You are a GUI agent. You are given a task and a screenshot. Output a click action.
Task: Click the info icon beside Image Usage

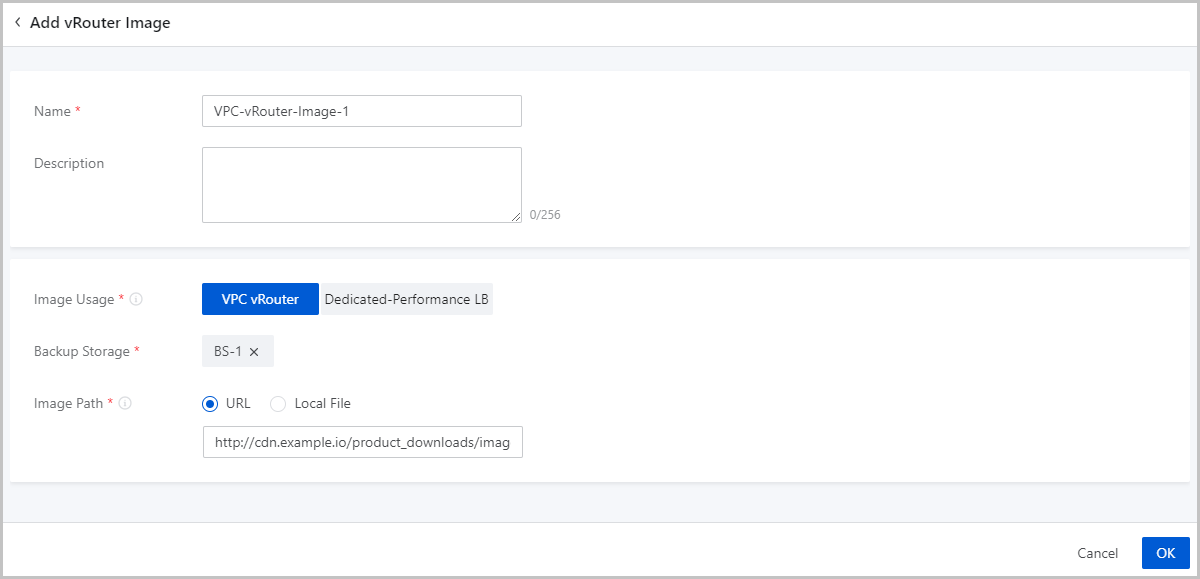coord(136,300)
